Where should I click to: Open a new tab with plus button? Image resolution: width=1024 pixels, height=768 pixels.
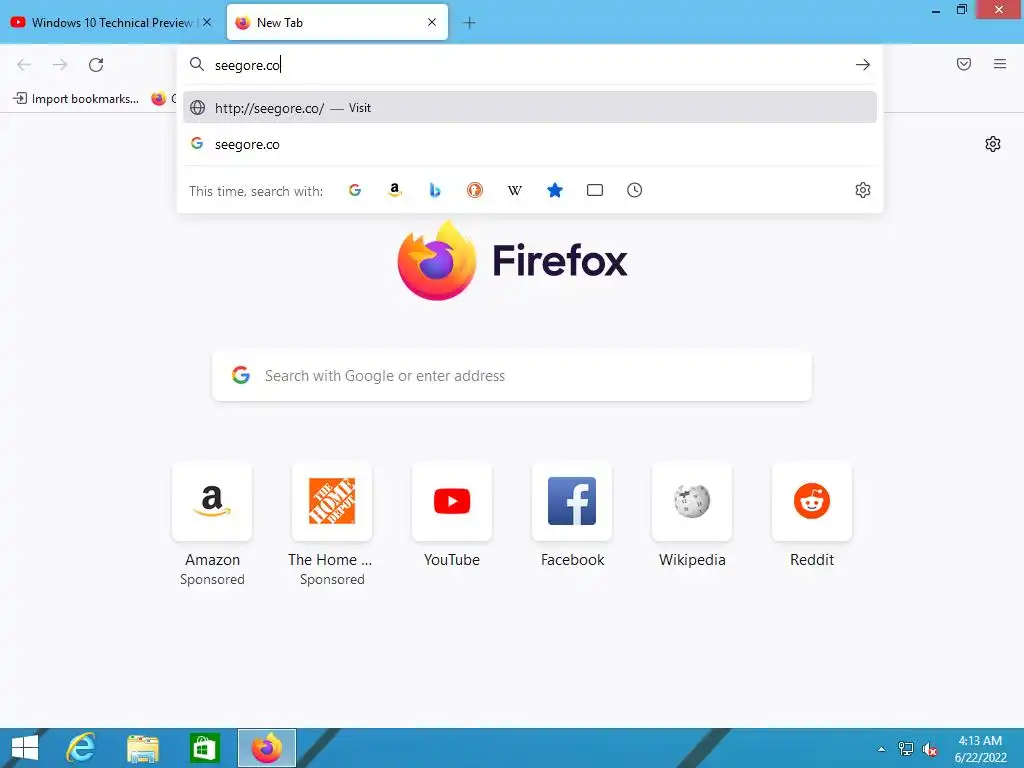(469, 23)
